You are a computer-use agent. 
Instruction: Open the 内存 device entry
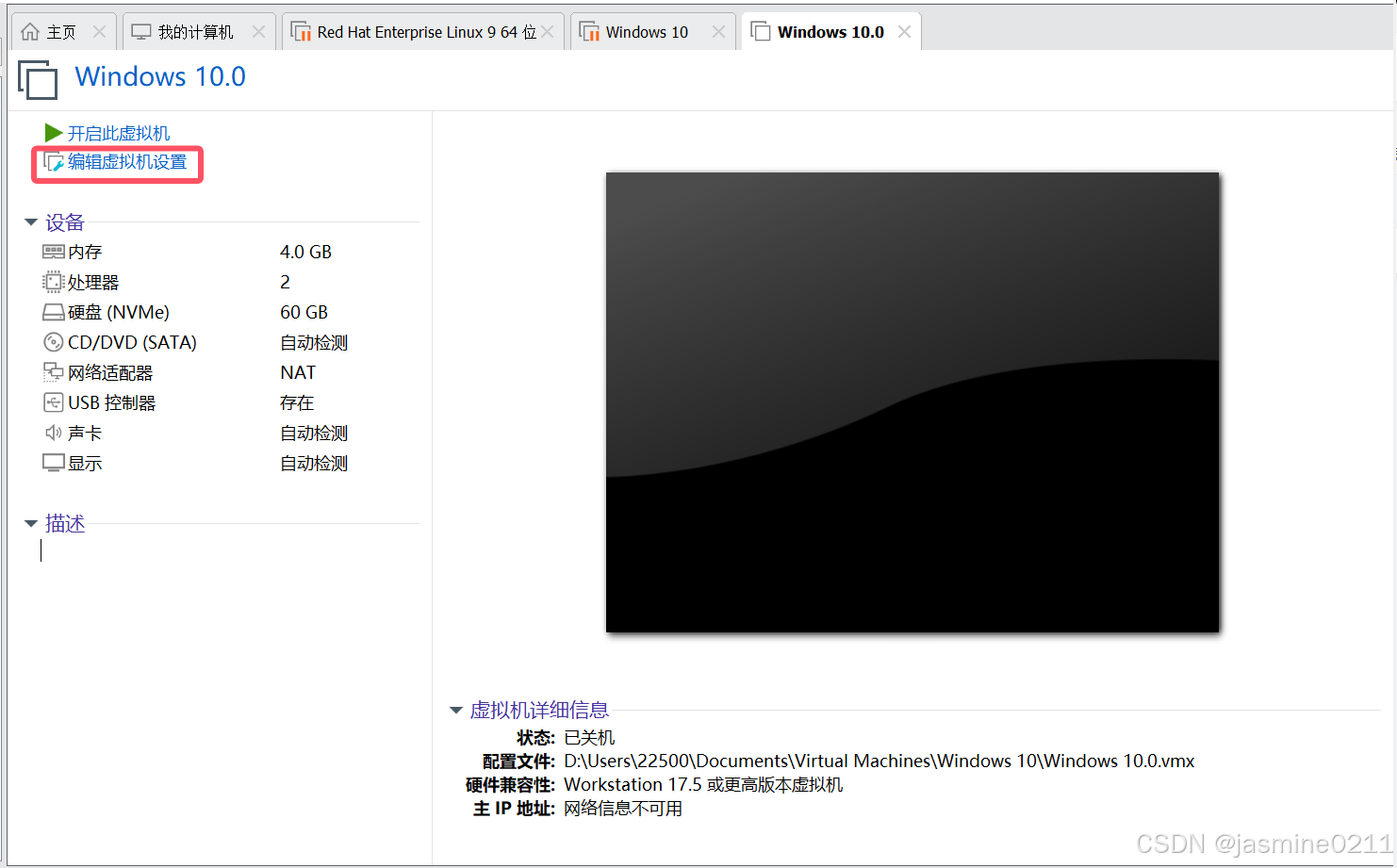coord(85,252)
